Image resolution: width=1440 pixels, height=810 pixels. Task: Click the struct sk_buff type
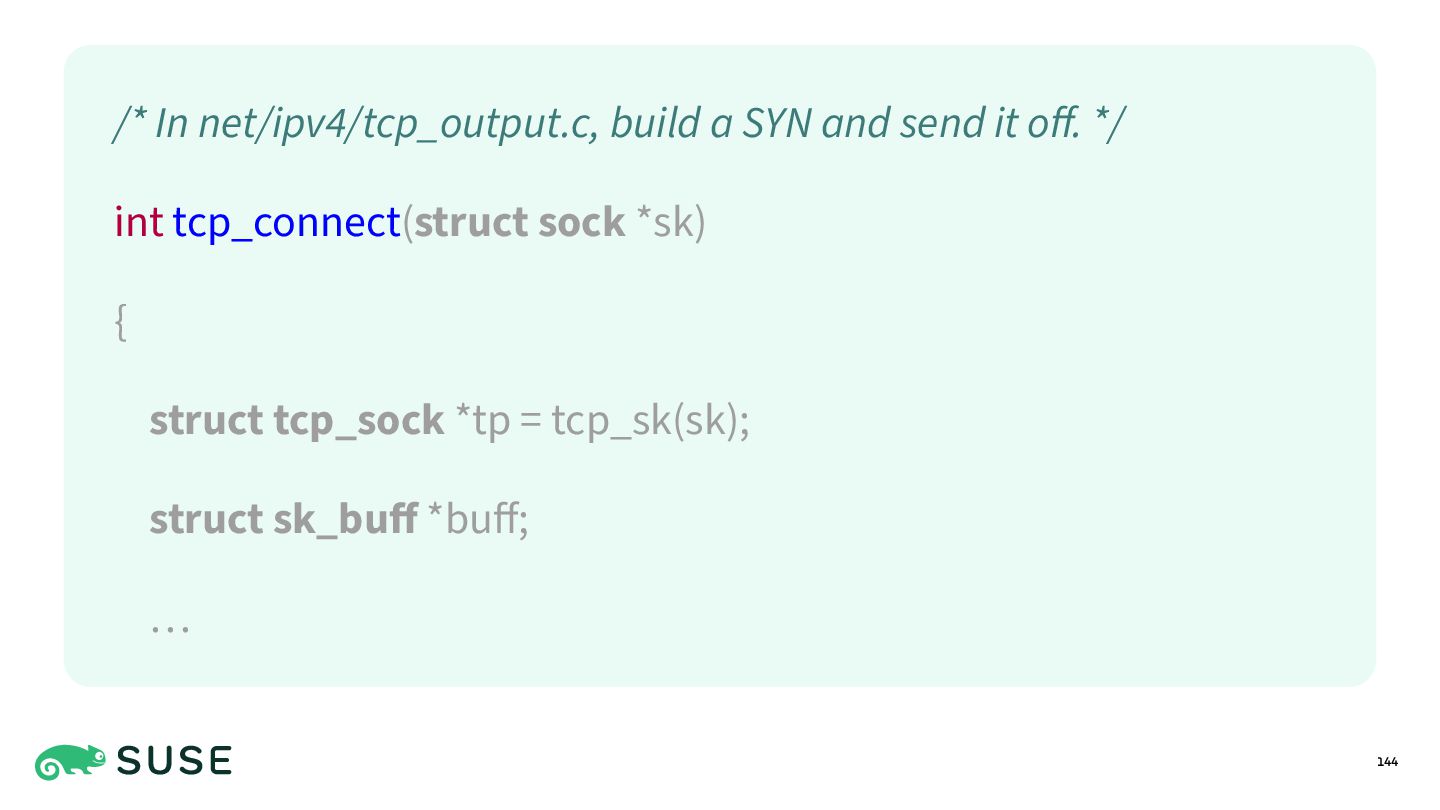pos(283,519)
